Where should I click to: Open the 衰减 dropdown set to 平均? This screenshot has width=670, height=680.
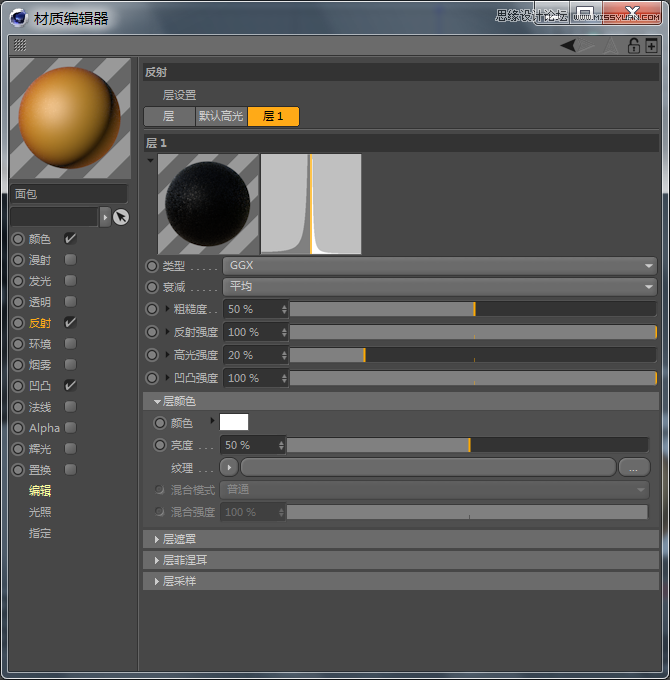click(x=439, y=287)
